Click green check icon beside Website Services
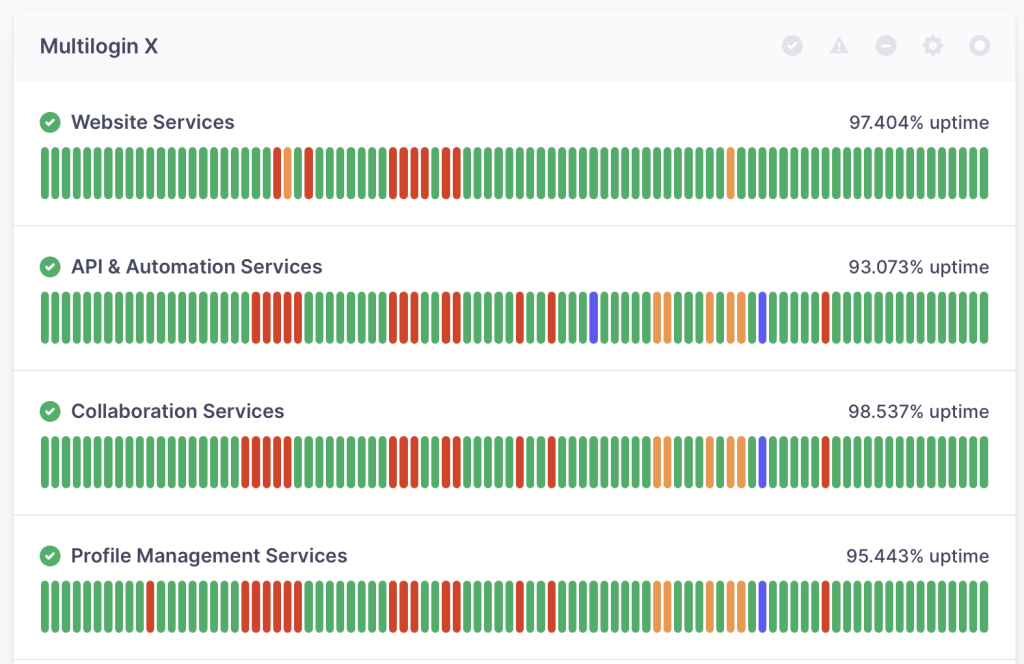The height and width of the screenshot is (664, 1024). pyautogui.click(x=50, y=122)
